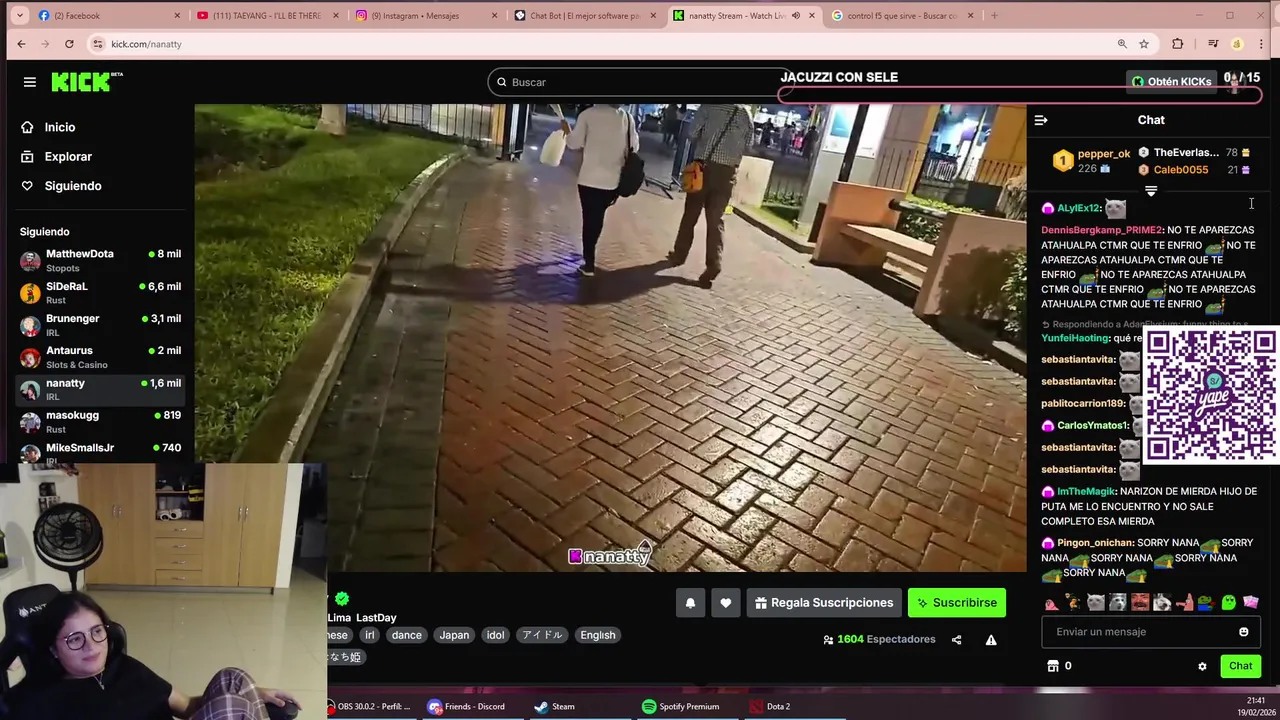Bookmark this page with the star icon
Image resolution: width=1280 pixels, height=720 pixels.
click(1144, 44)
